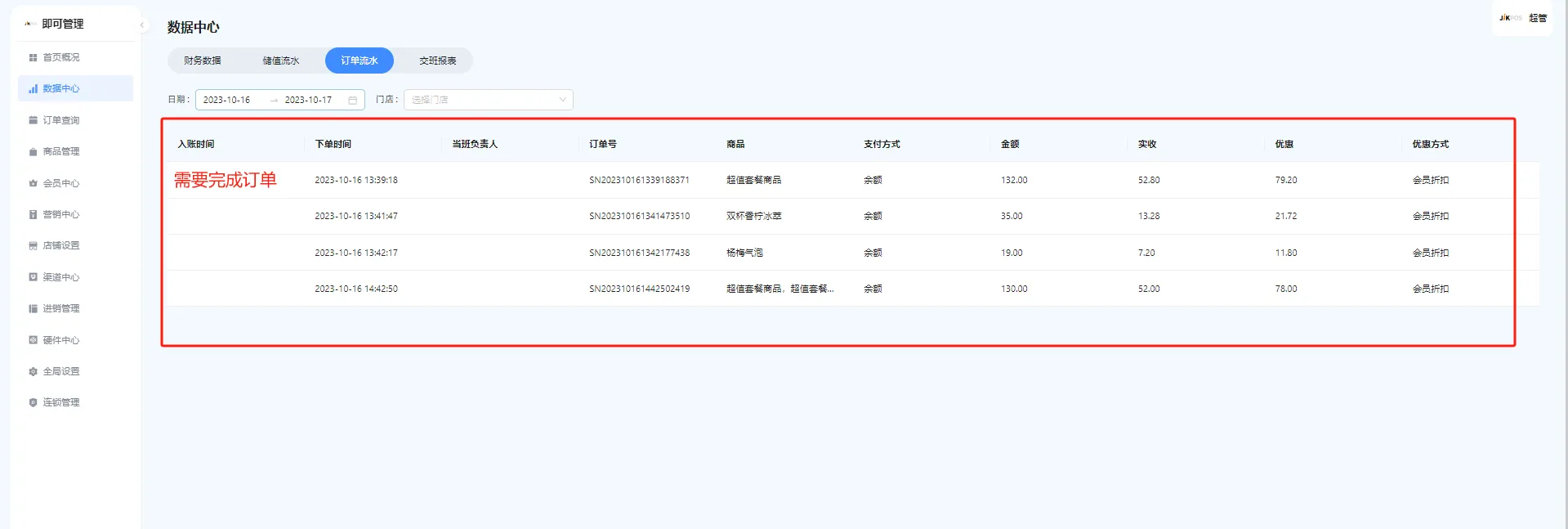This screenshot has height=529, width=1568.
Task: Click the 即可管理 app title
Action: [x=63, y=24]
